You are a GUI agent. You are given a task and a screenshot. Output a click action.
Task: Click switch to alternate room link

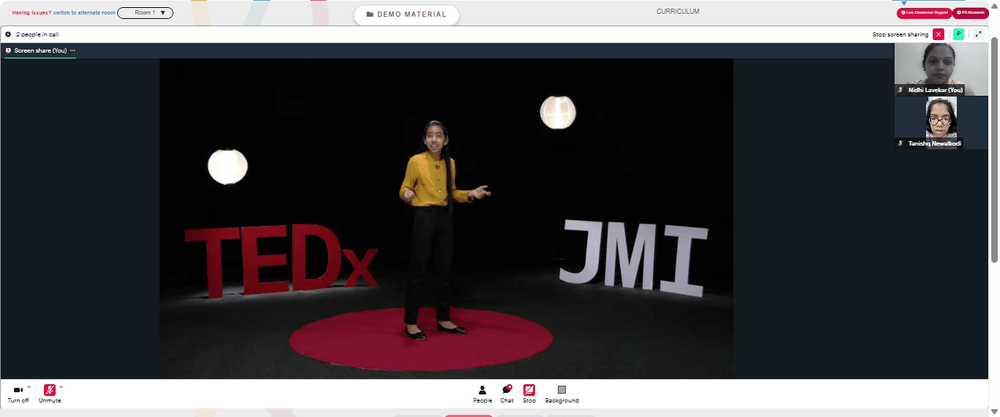(84, 13)
